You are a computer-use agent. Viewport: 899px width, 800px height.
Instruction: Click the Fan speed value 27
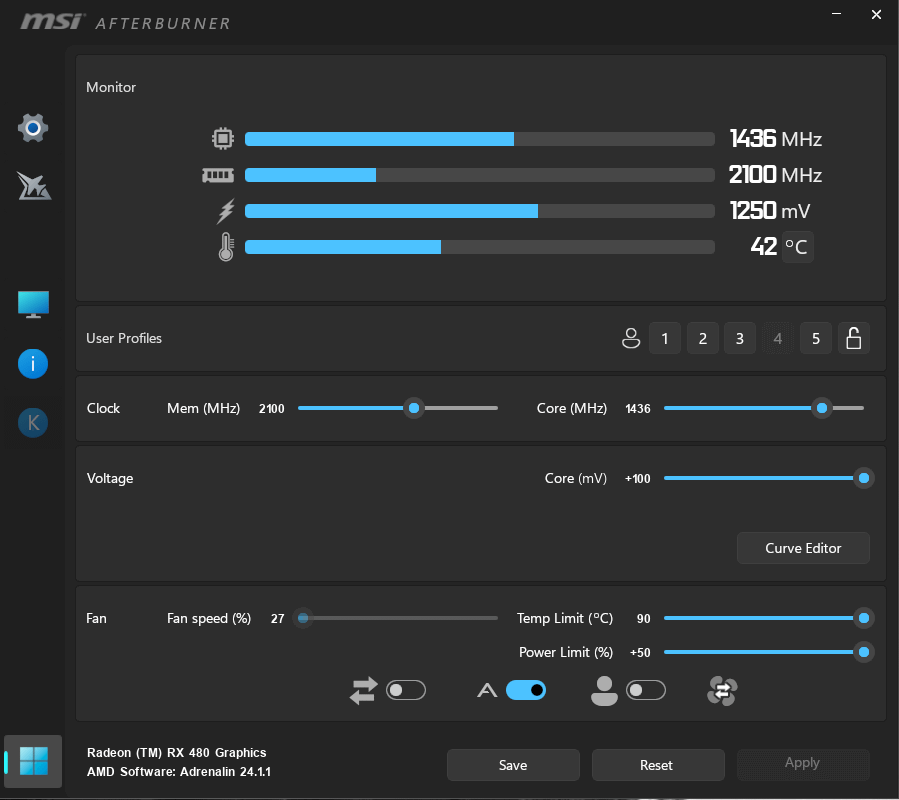(x=277, y=619)
